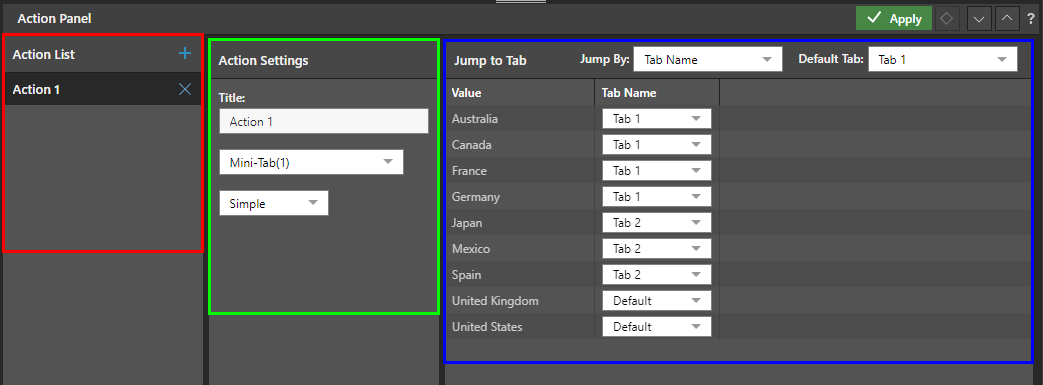Click the diamond icon next to Apply

[947, 19]
